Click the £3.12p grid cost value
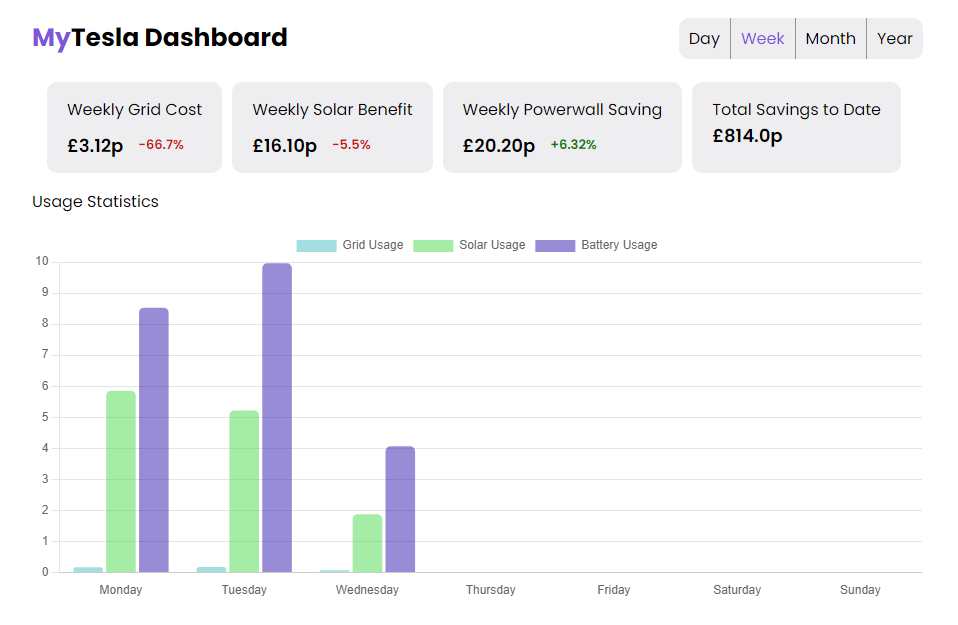This screenshot has width=958, height=625. click(x=95, y=146)
